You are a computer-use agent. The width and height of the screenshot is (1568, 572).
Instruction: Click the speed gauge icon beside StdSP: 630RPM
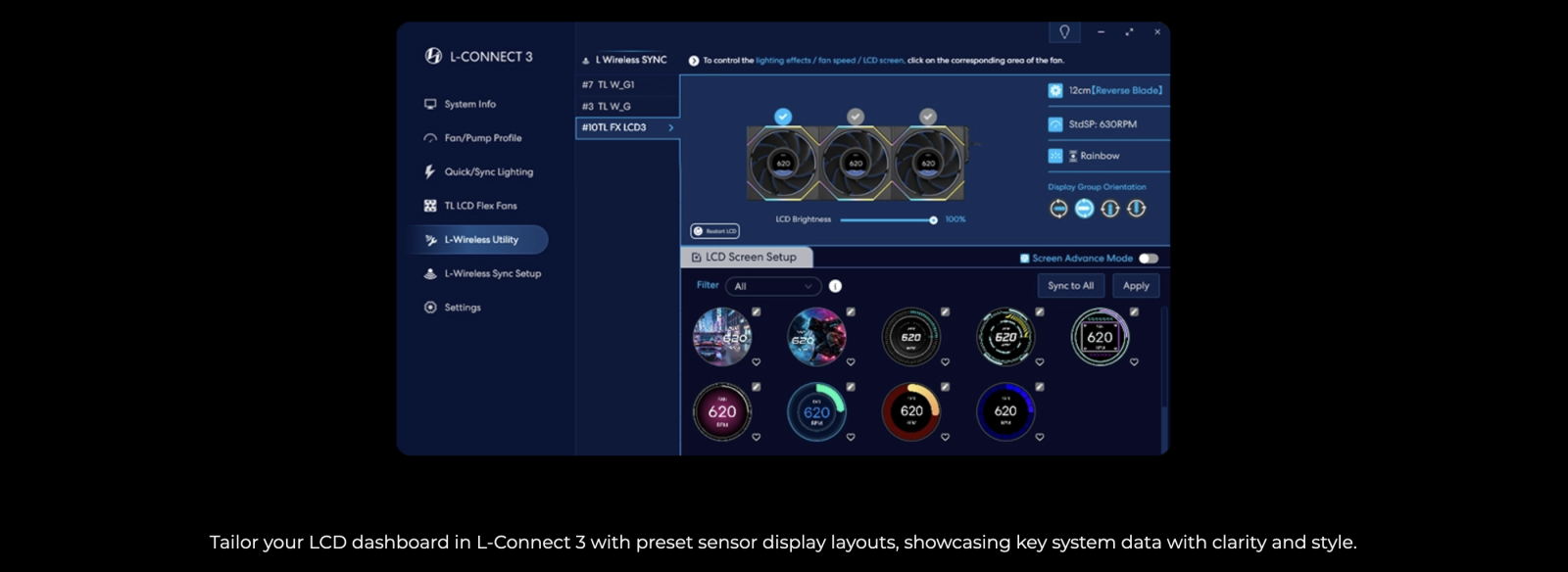click(x=1055, y=124)
